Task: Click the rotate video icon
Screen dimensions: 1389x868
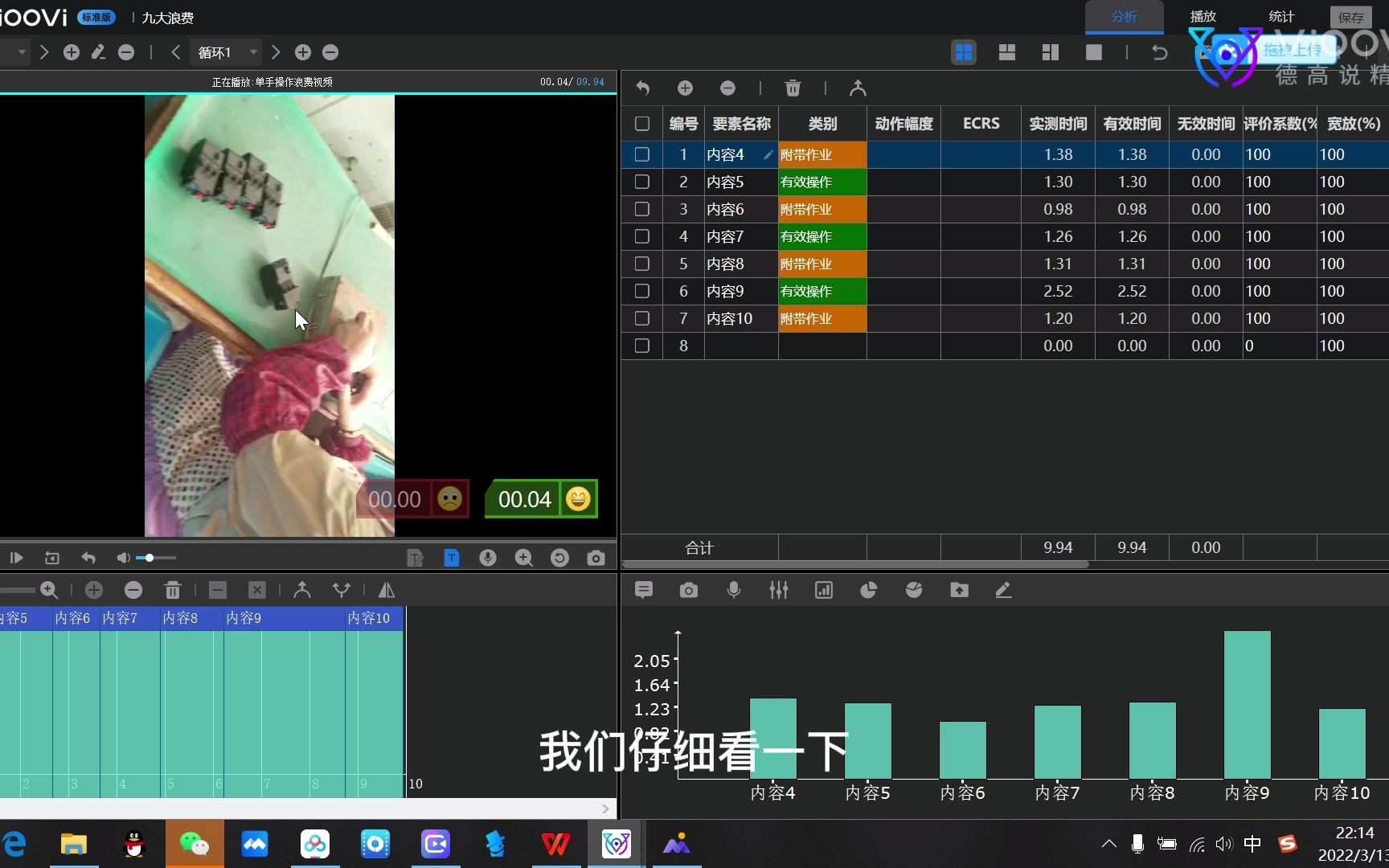Action: pyautogui.click(x=559, y=558)
